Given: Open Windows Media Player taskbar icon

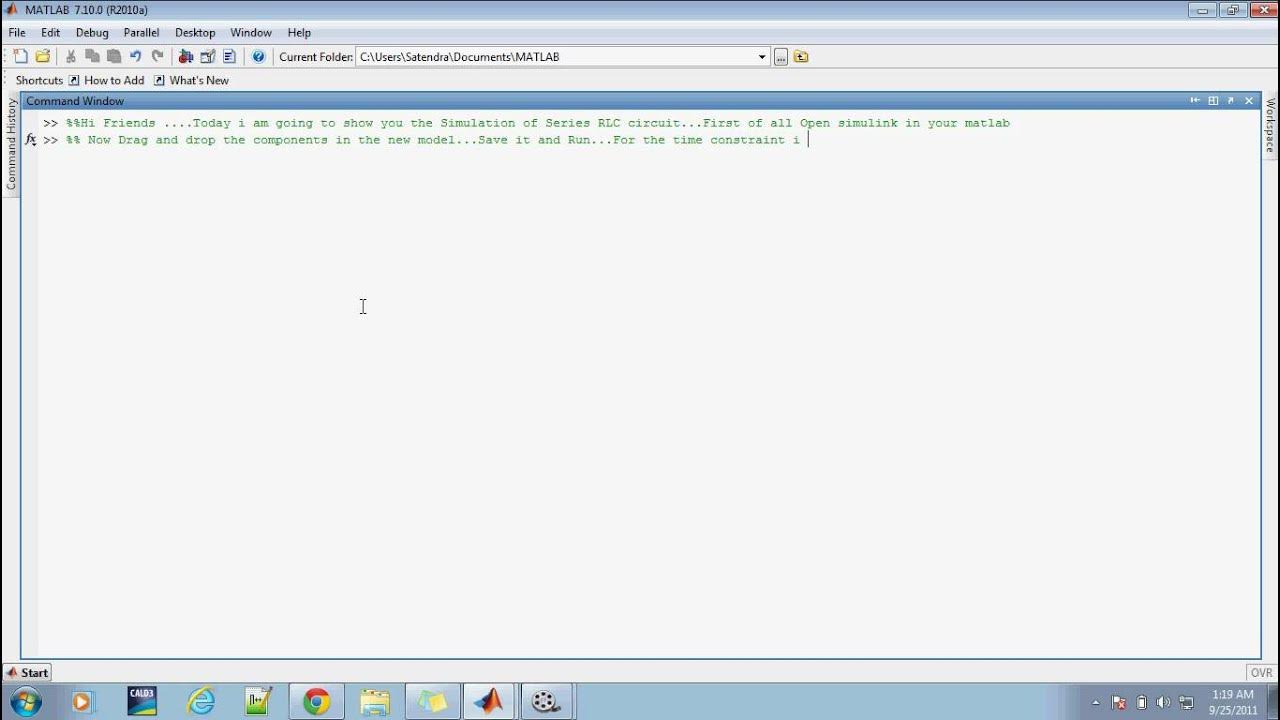Looking at the screenshot, I should (x=82, y=701).
